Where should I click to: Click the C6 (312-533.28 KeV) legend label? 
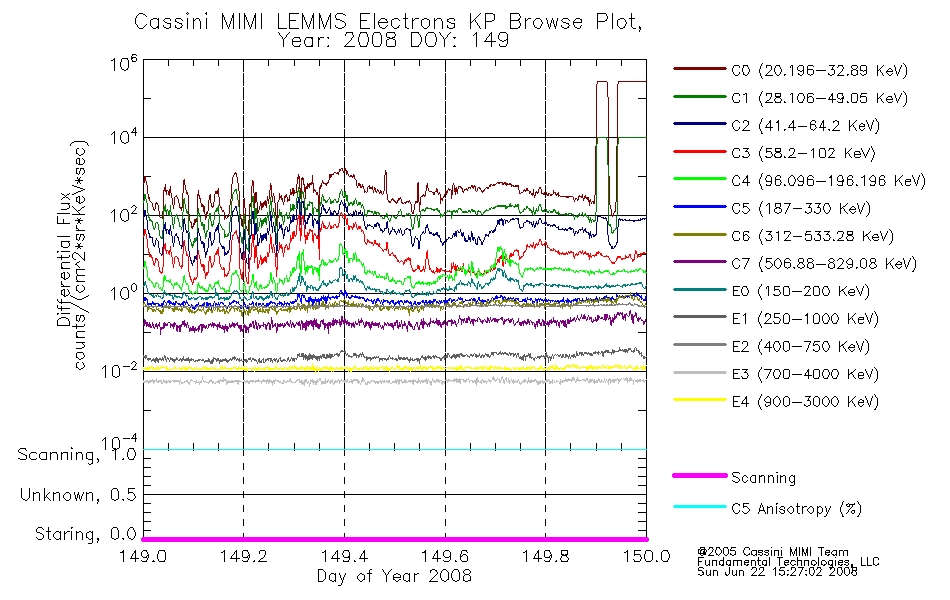(x=812, y=236)
